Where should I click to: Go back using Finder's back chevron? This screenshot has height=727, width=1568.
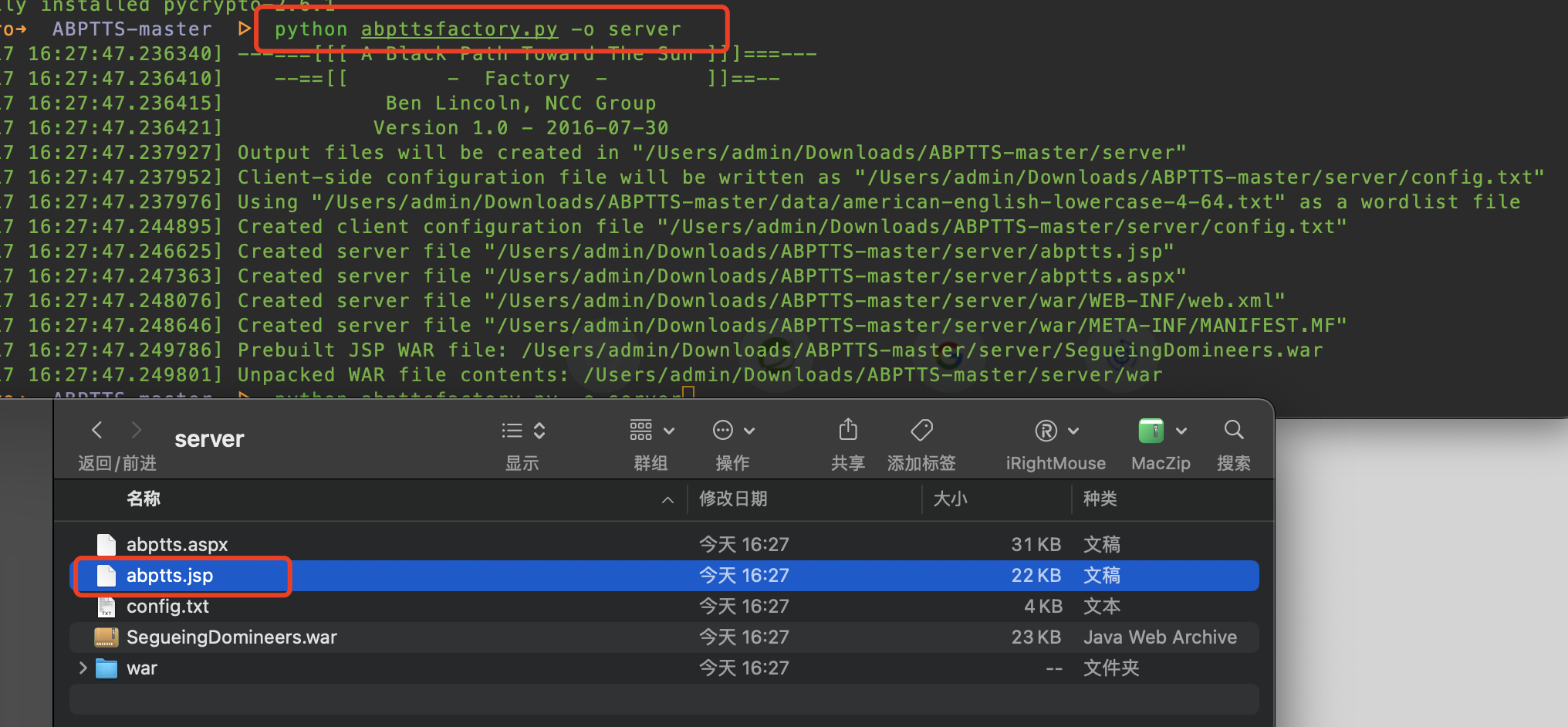pyautogui.click(x=97, y=430)
